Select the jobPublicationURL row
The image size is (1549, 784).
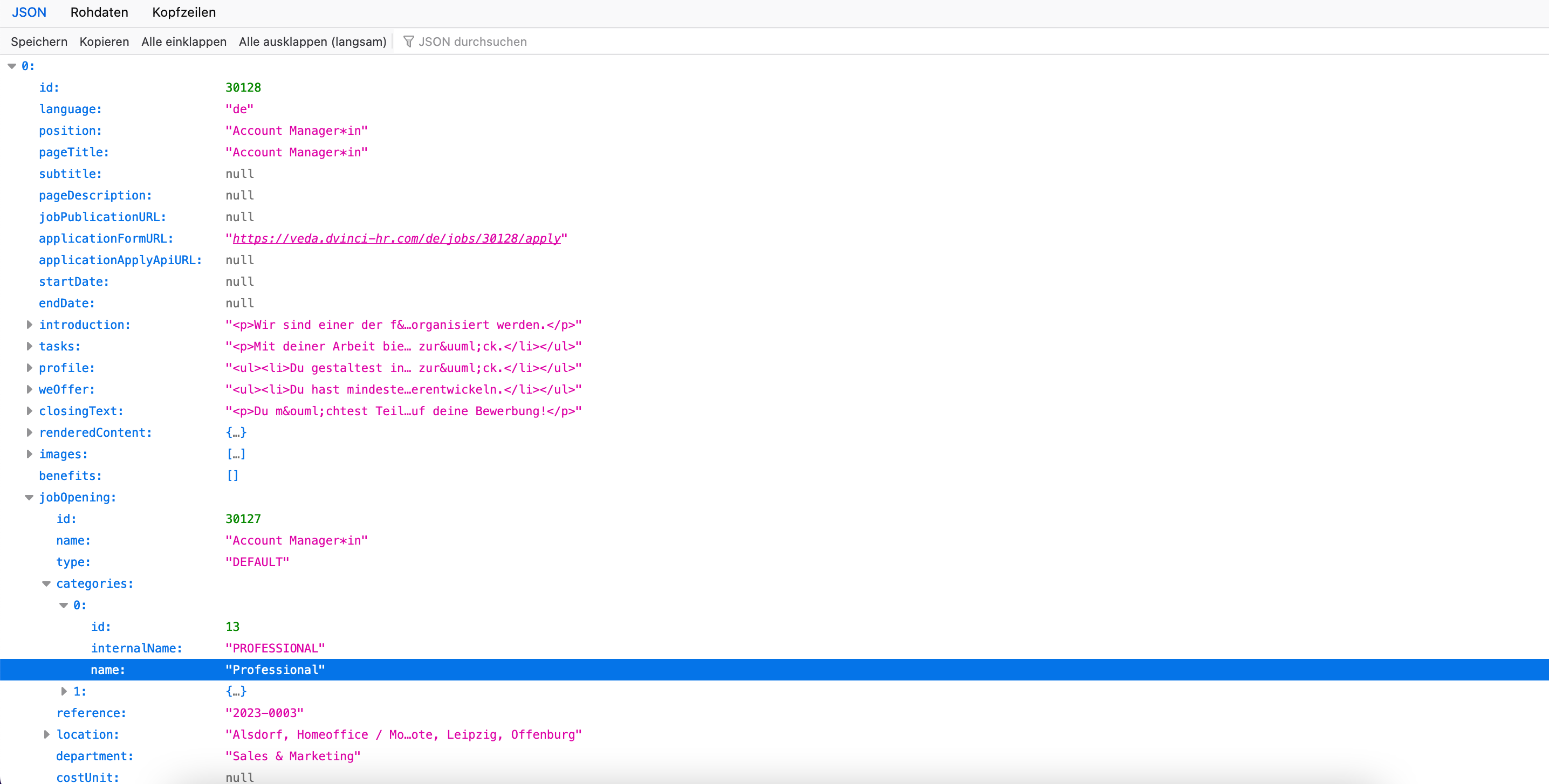pyautogui.click(x=774, y=217)
